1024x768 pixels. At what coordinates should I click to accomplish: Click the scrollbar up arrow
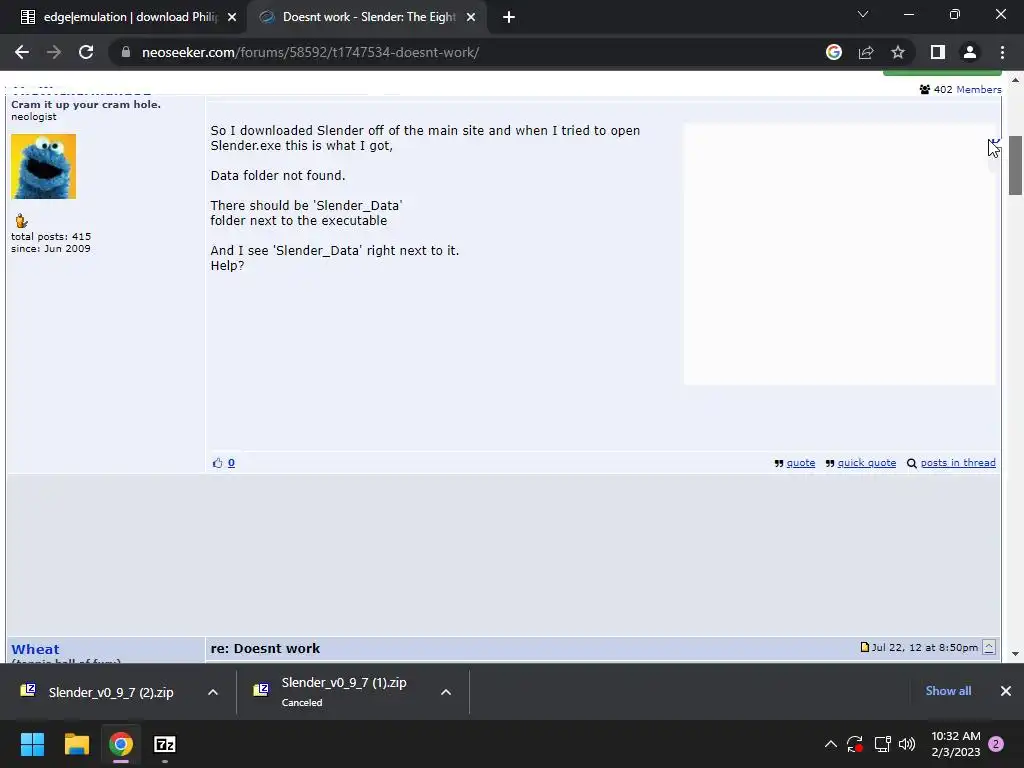[x=1015, y=80]
